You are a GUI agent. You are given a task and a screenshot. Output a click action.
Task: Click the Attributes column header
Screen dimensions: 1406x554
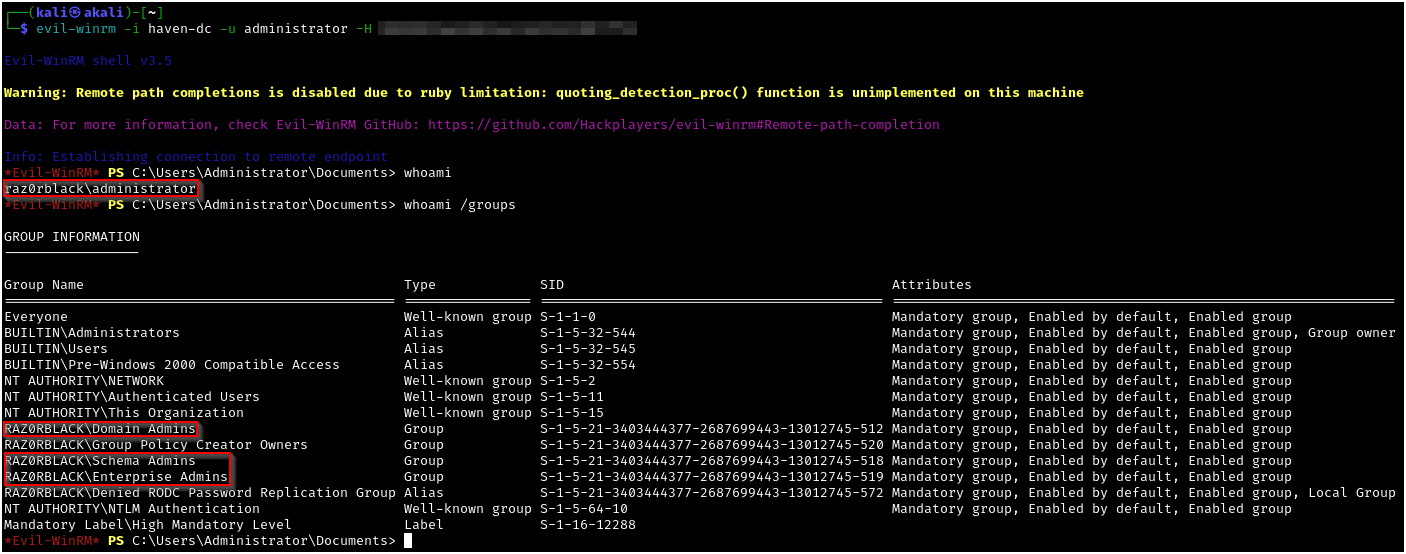coord(931,285)
